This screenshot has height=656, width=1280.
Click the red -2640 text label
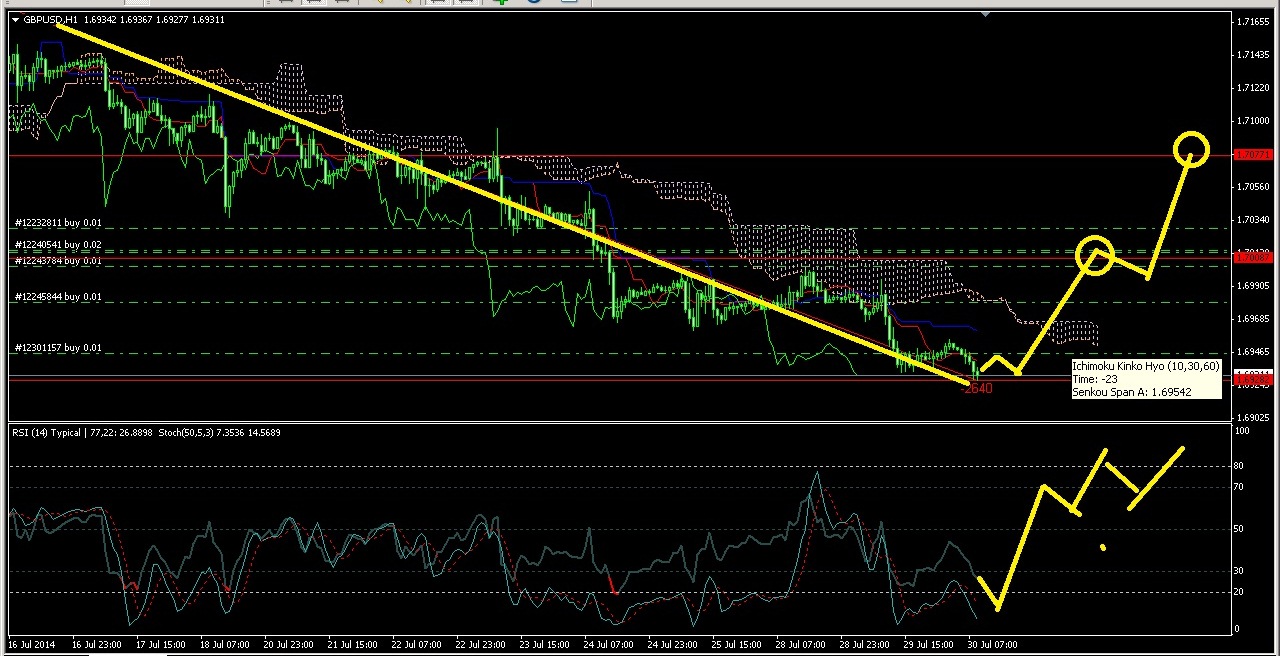pyautogui.click(x=976, y=389)
